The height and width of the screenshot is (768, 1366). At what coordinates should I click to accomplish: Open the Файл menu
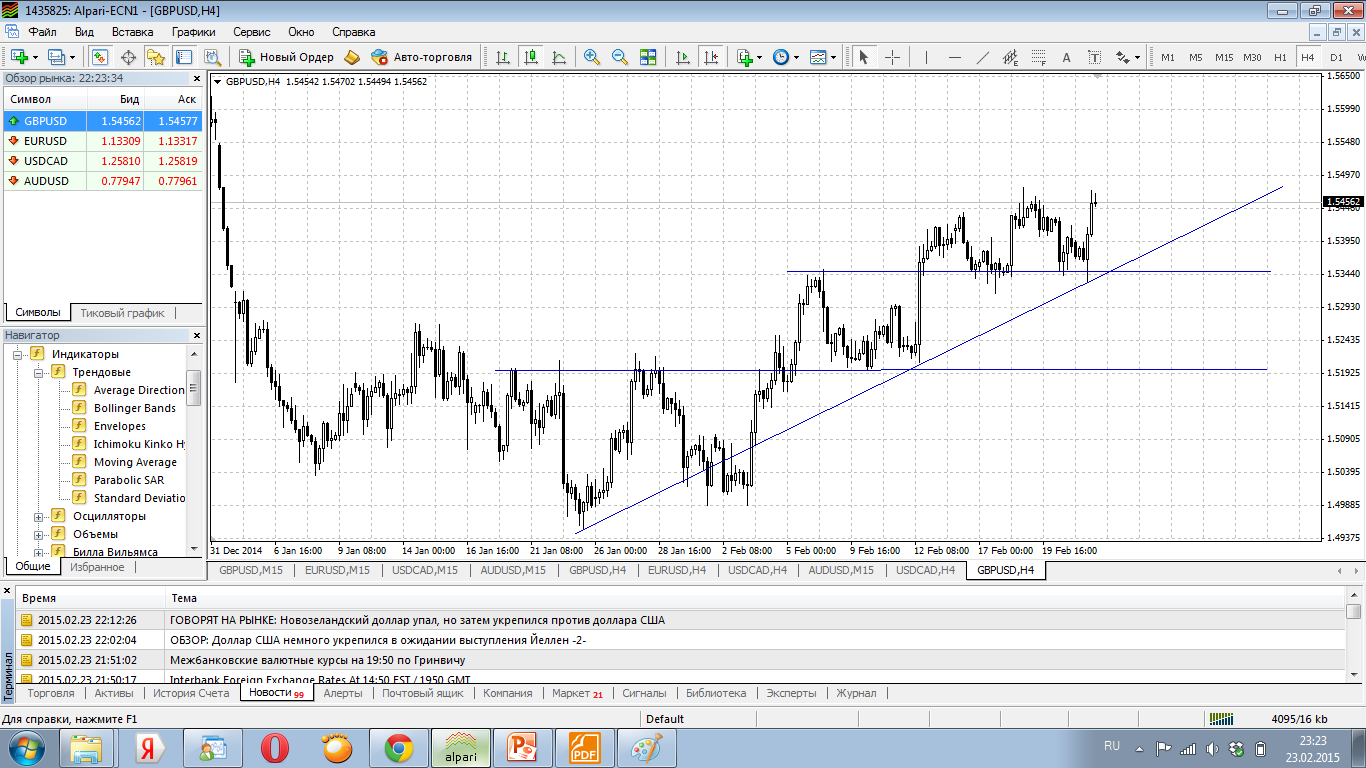click(x=43, y=32)
